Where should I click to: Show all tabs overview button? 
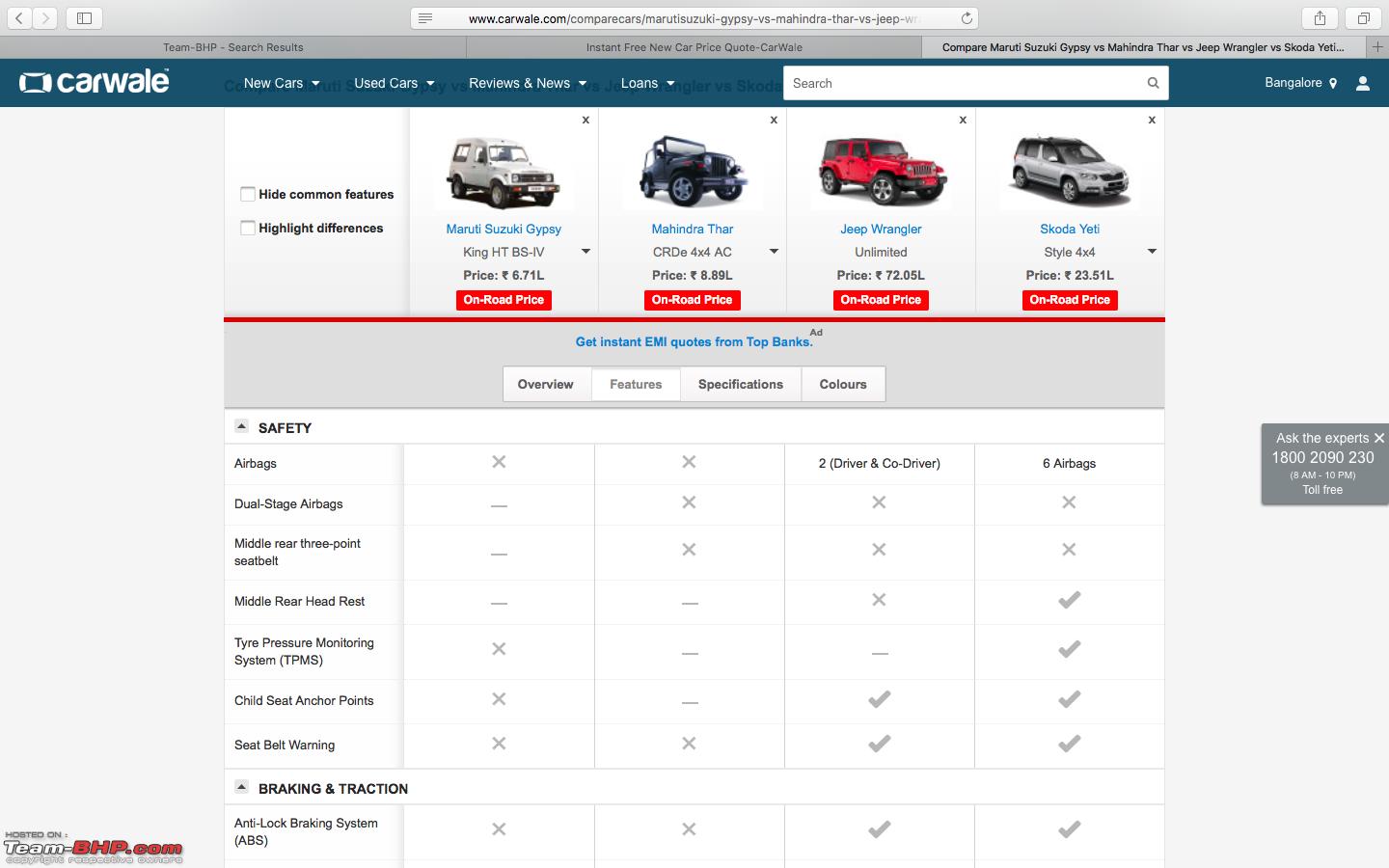click(1363, 17)
